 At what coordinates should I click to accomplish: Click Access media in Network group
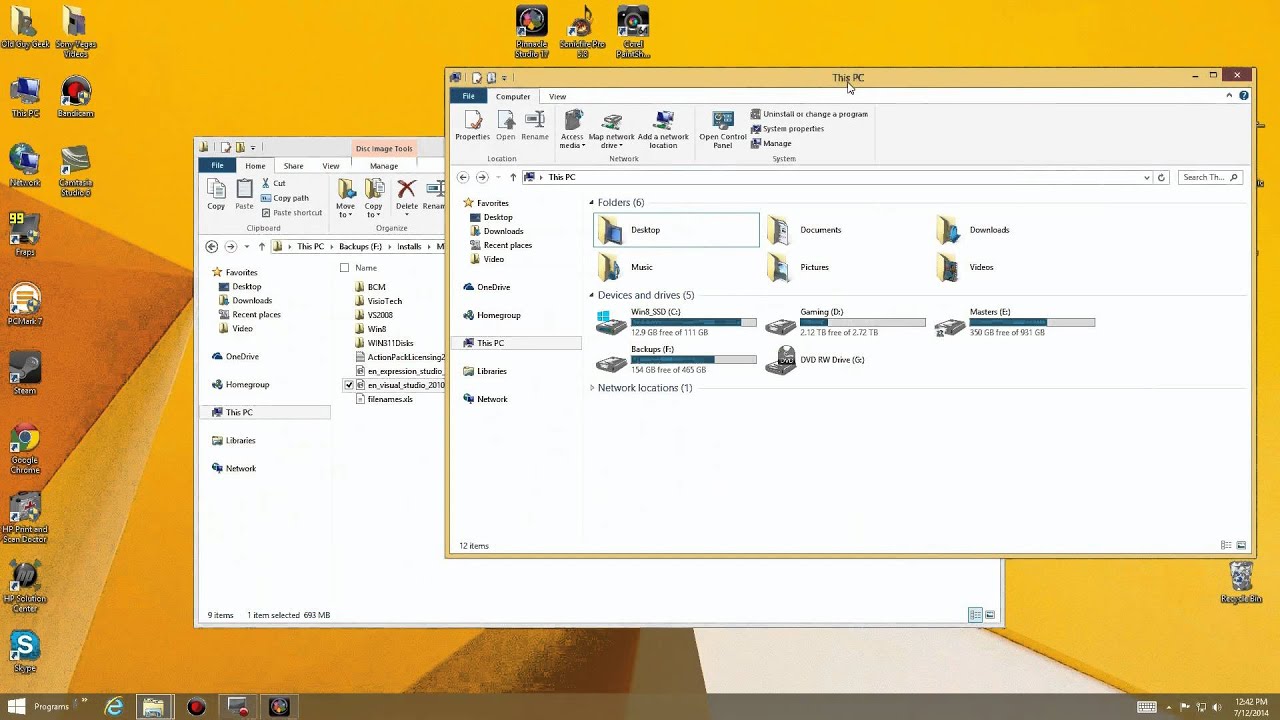(x=572, y=130)
